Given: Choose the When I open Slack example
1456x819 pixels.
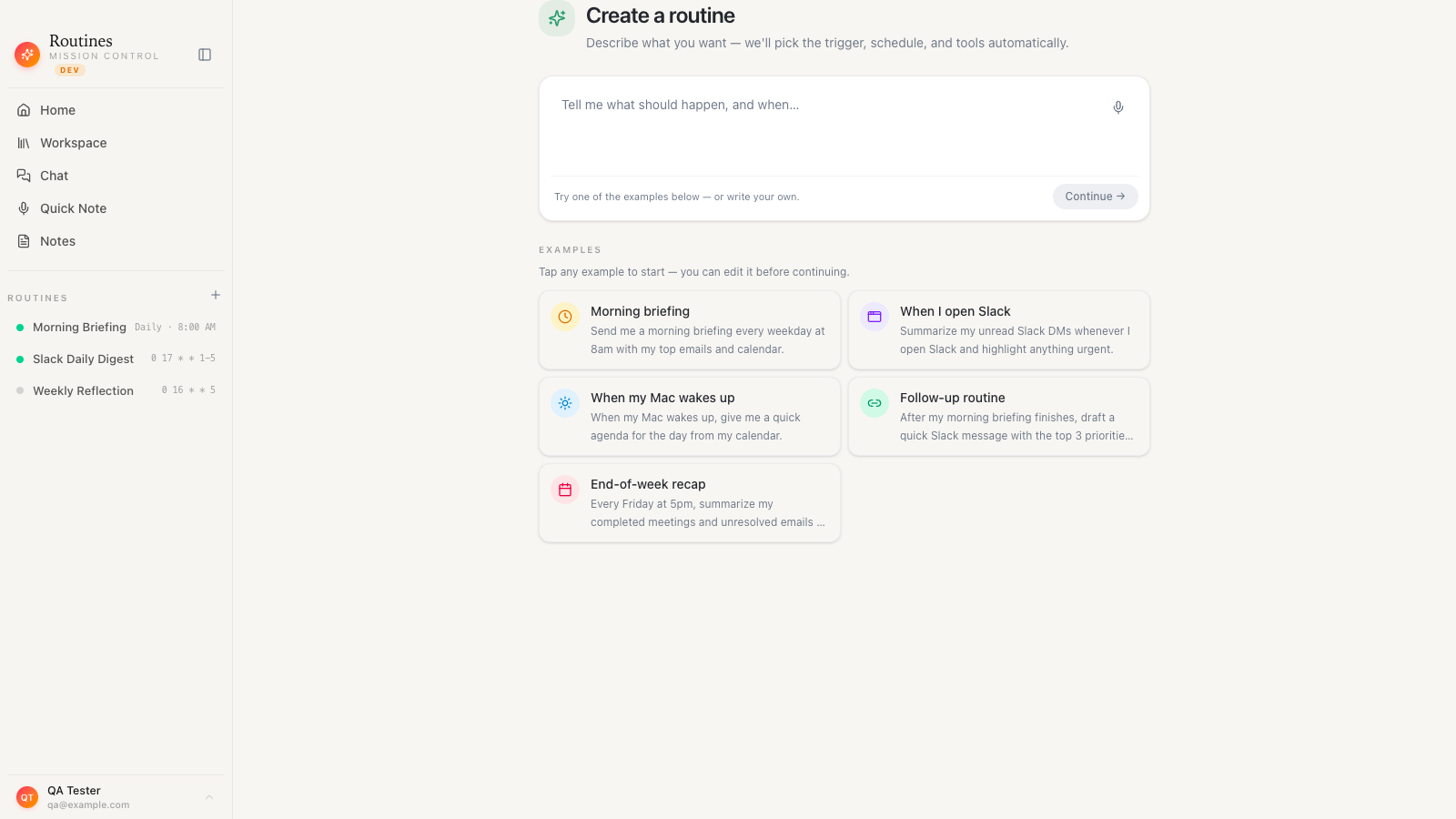Looking at the screenshot, I should click(x=999, y=330).
